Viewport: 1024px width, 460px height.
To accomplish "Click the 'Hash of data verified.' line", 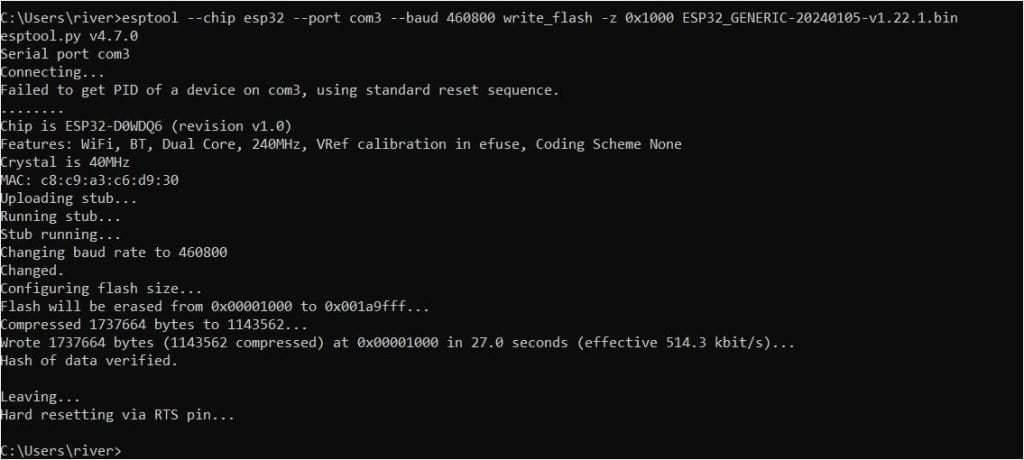I will tap(89, 361).
